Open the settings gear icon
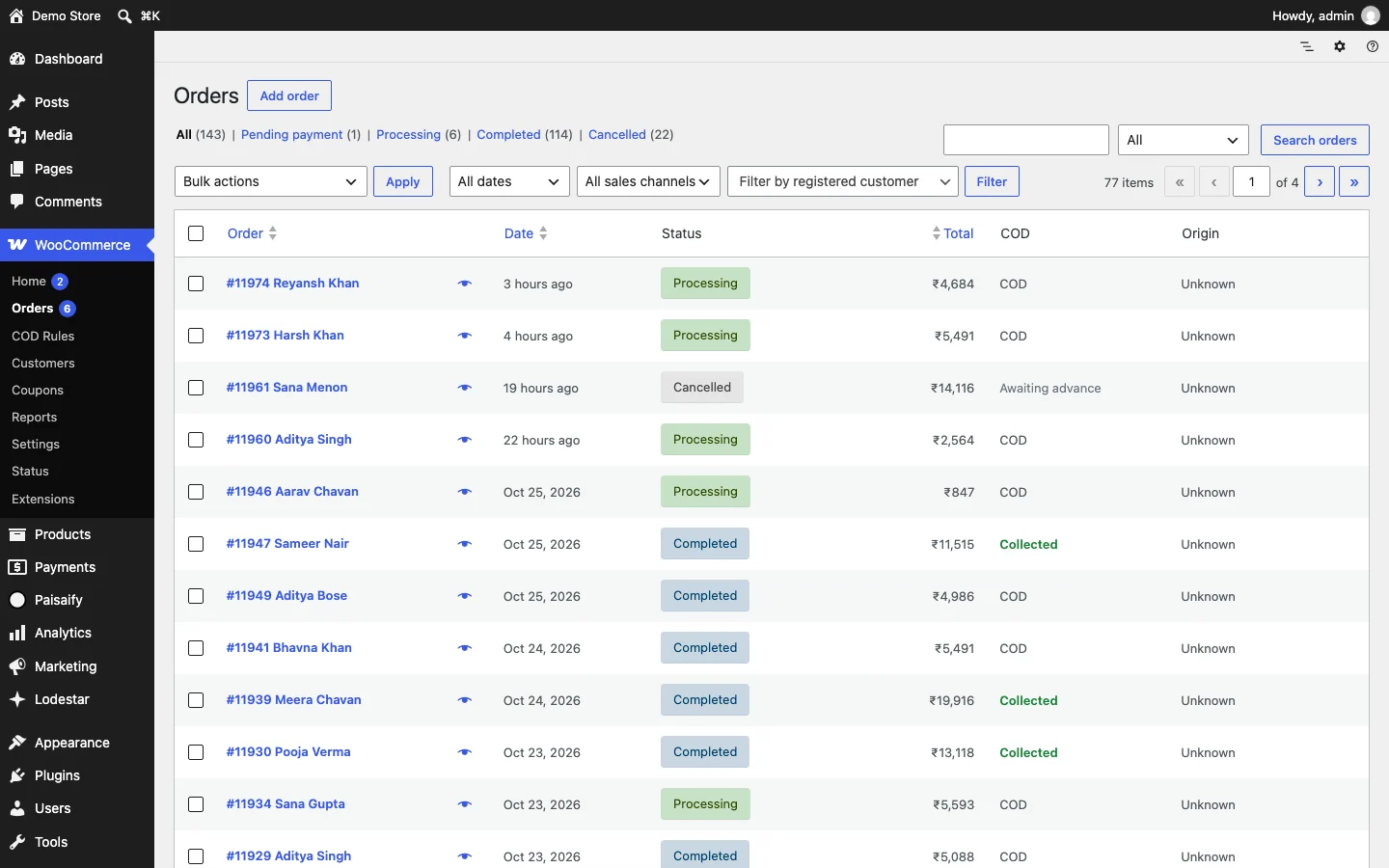 coord(1340,46)
